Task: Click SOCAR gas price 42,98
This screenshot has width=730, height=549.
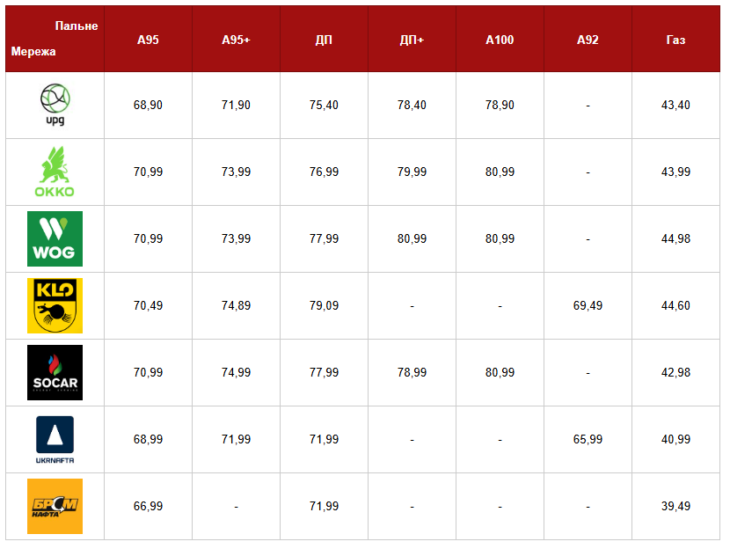Action: [676, 373]
